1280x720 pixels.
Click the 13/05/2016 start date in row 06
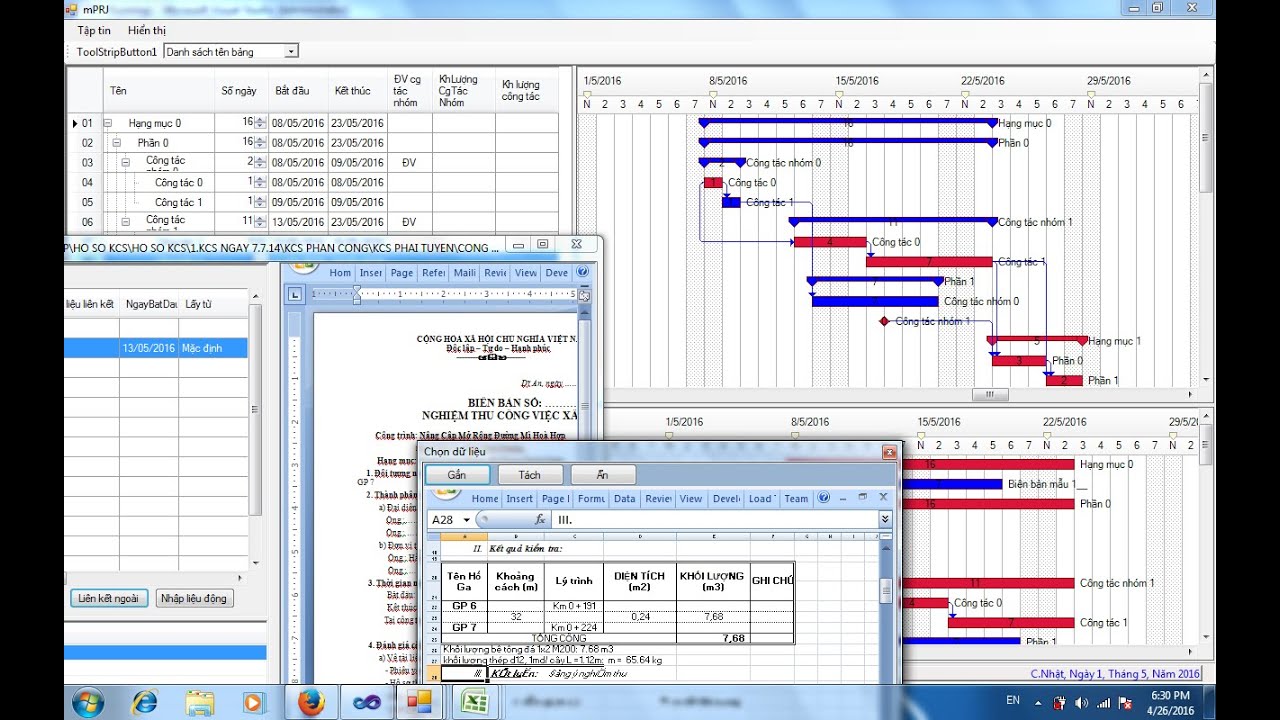pyautogui.click(x=298, y=221)
